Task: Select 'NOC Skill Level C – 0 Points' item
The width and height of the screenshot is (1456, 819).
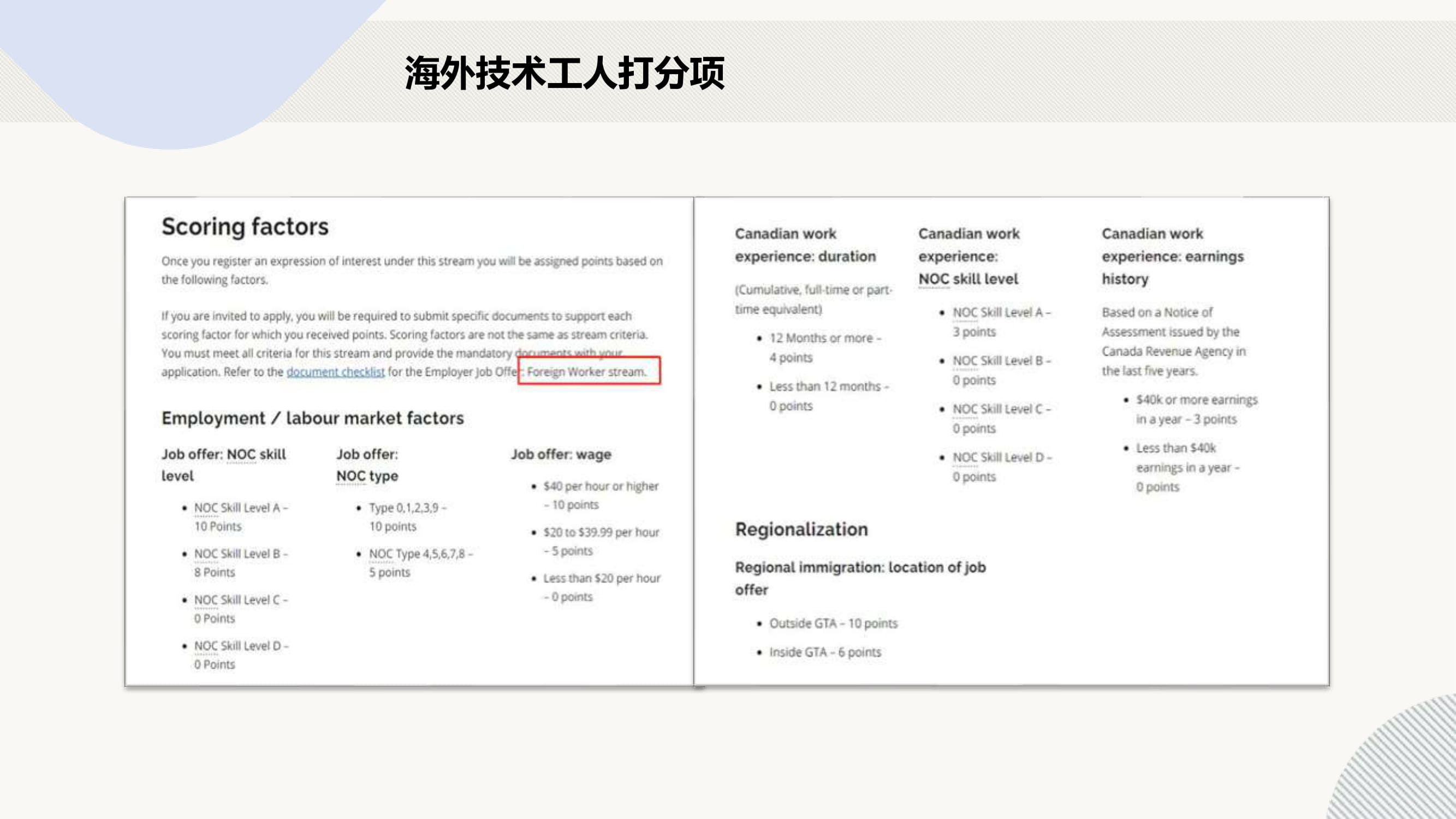Action: pyautogui.click(x=241, y=609)
